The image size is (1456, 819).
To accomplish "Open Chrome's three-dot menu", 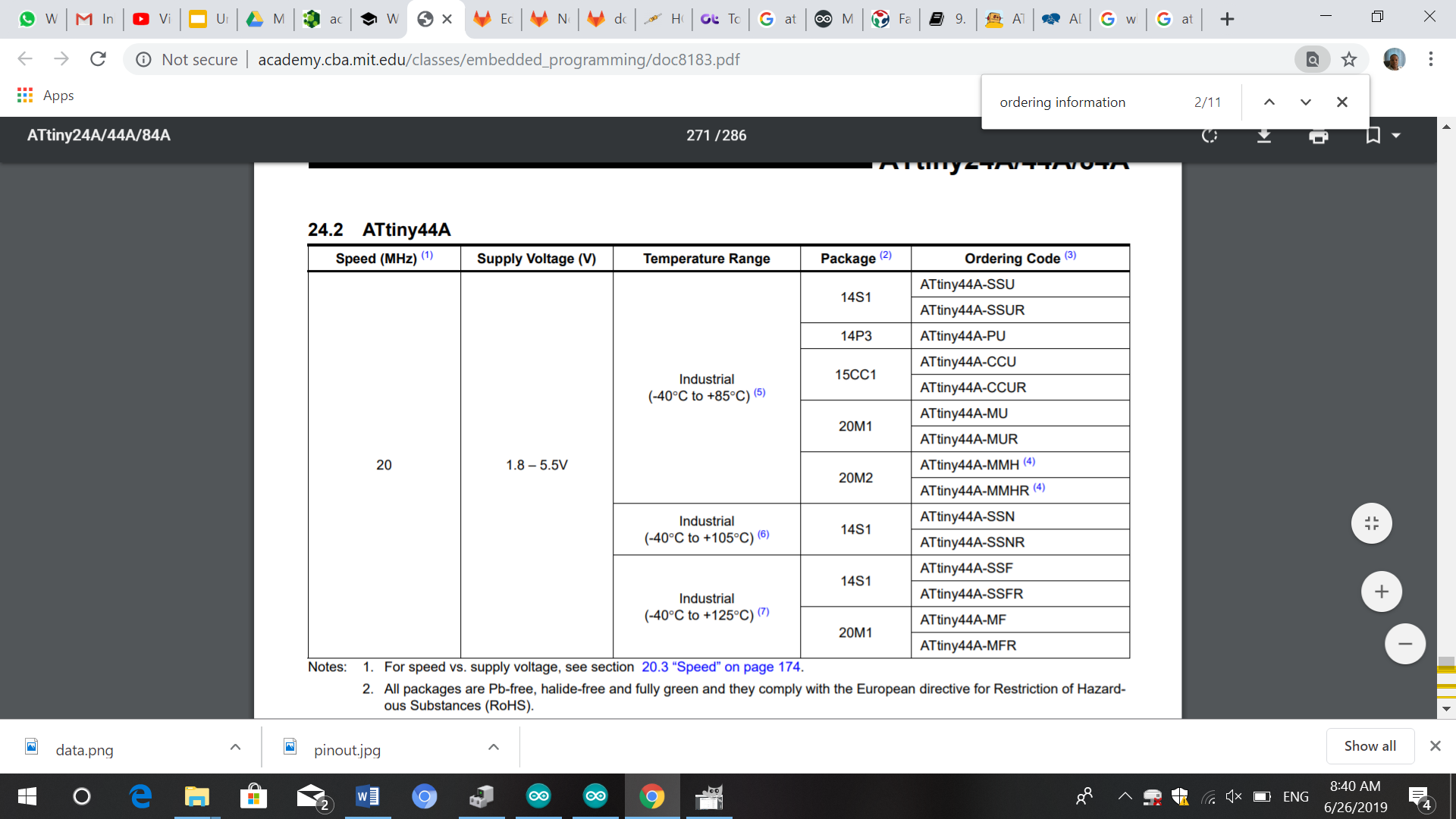I will [1431, 59].
